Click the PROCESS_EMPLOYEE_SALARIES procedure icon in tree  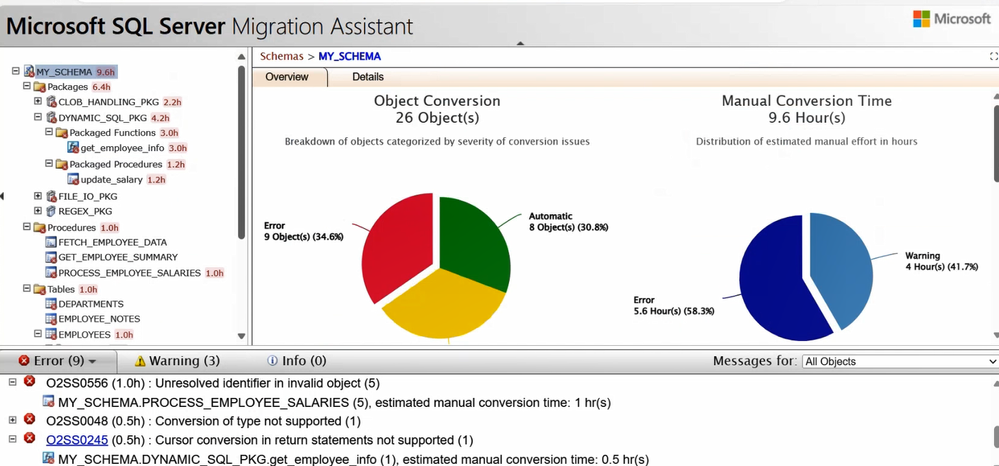[52, 273]
